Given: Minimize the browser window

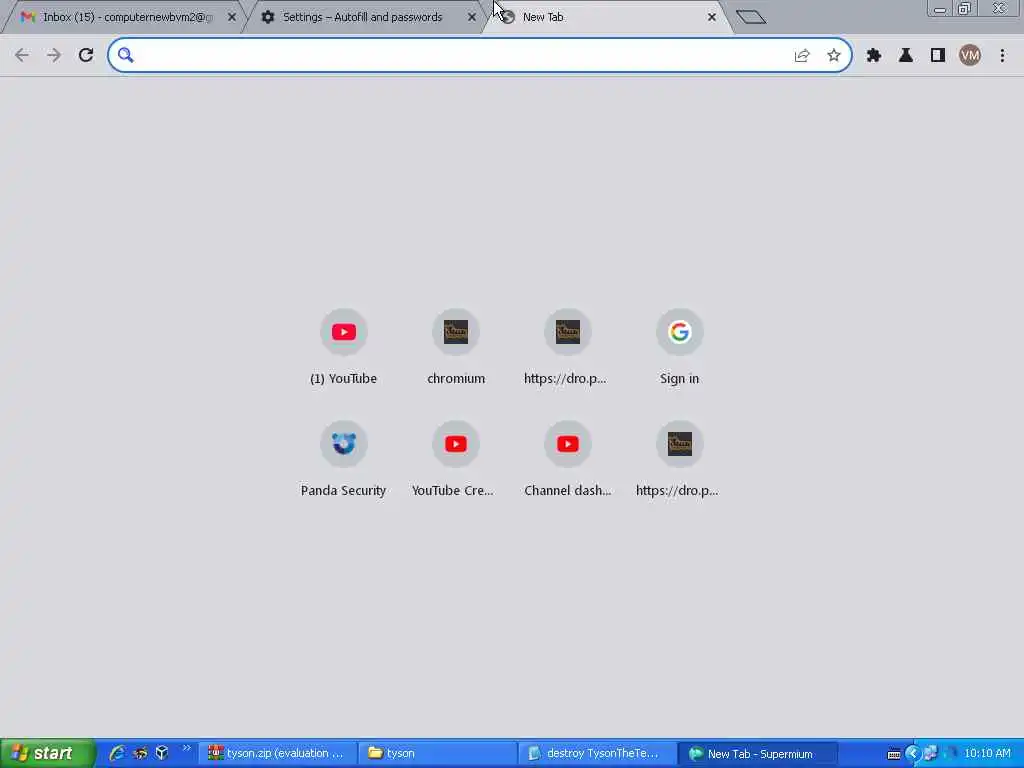Looking at the screenshot, I should [x=939, y=9].
